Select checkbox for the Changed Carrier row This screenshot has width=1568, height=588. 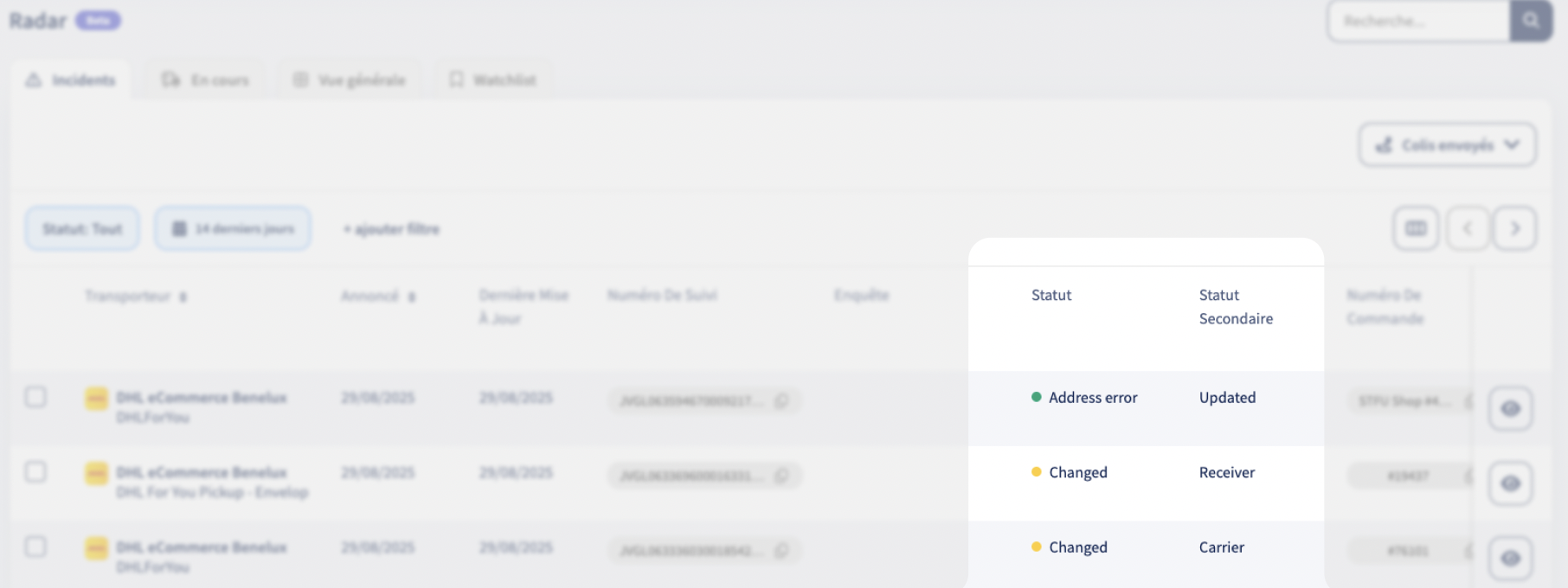coord(35,546)
